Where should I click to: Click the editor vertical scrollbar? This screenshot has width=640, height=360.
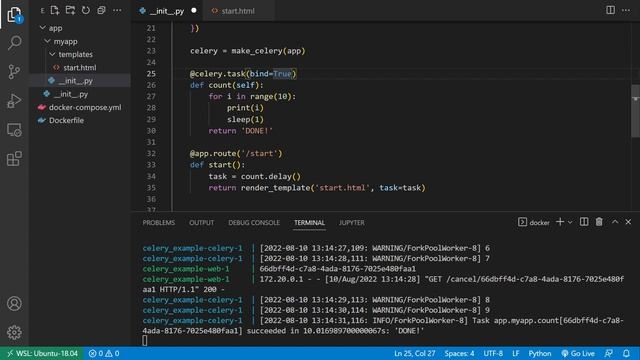pos(636,111)
